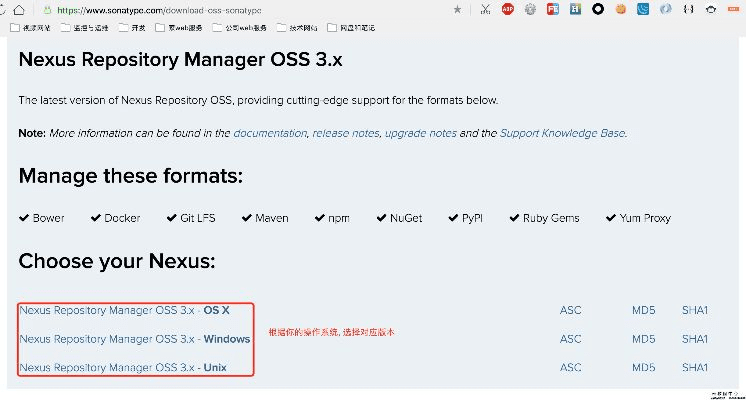The image size is (746, 400).
Task: Click the Choose your Nexus heading
Action: (x=117, y=261)
